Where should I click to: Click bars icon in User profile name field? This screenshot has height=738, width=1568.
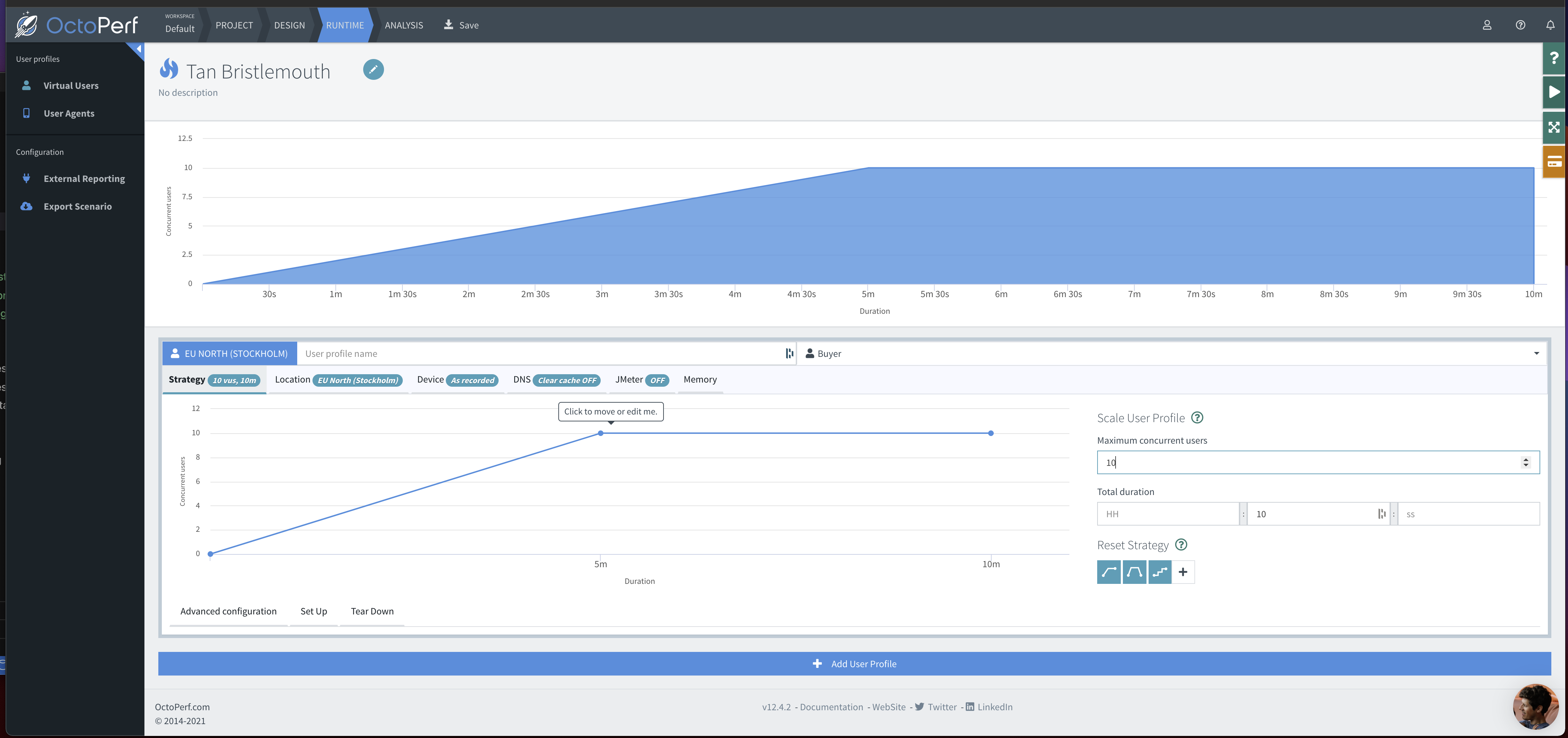tap(790, 353)
